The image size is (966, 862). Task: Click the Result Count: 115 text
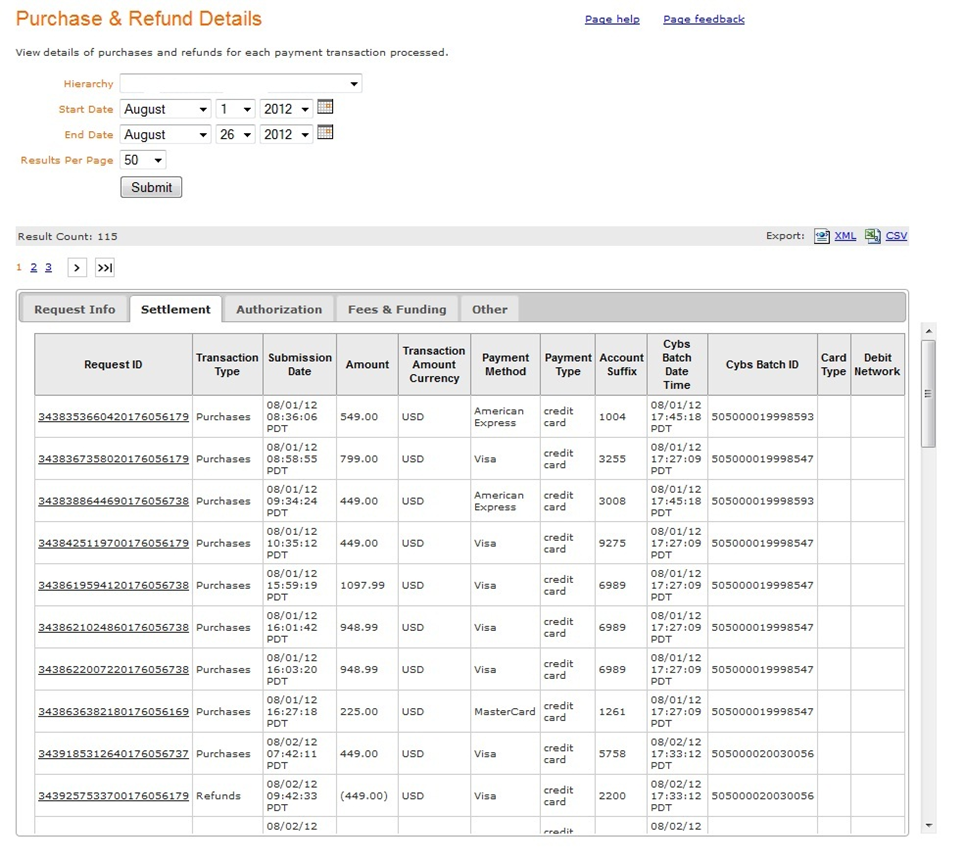click(x=67, y=237)
